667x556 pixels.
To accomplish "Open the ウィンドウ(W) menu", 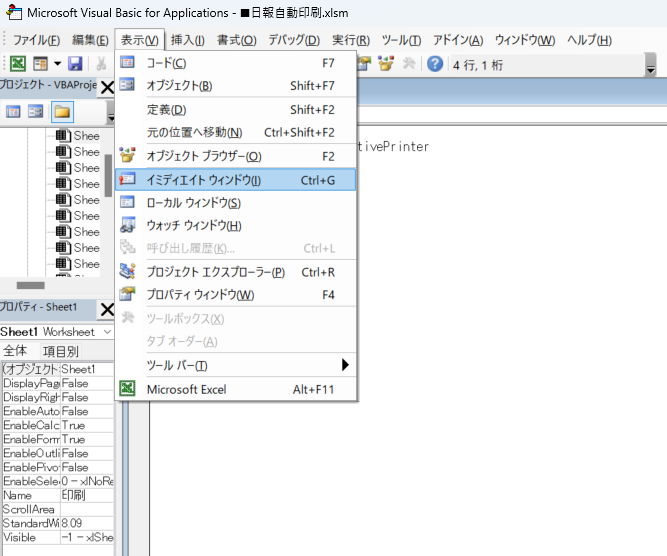I will (525, 40).
